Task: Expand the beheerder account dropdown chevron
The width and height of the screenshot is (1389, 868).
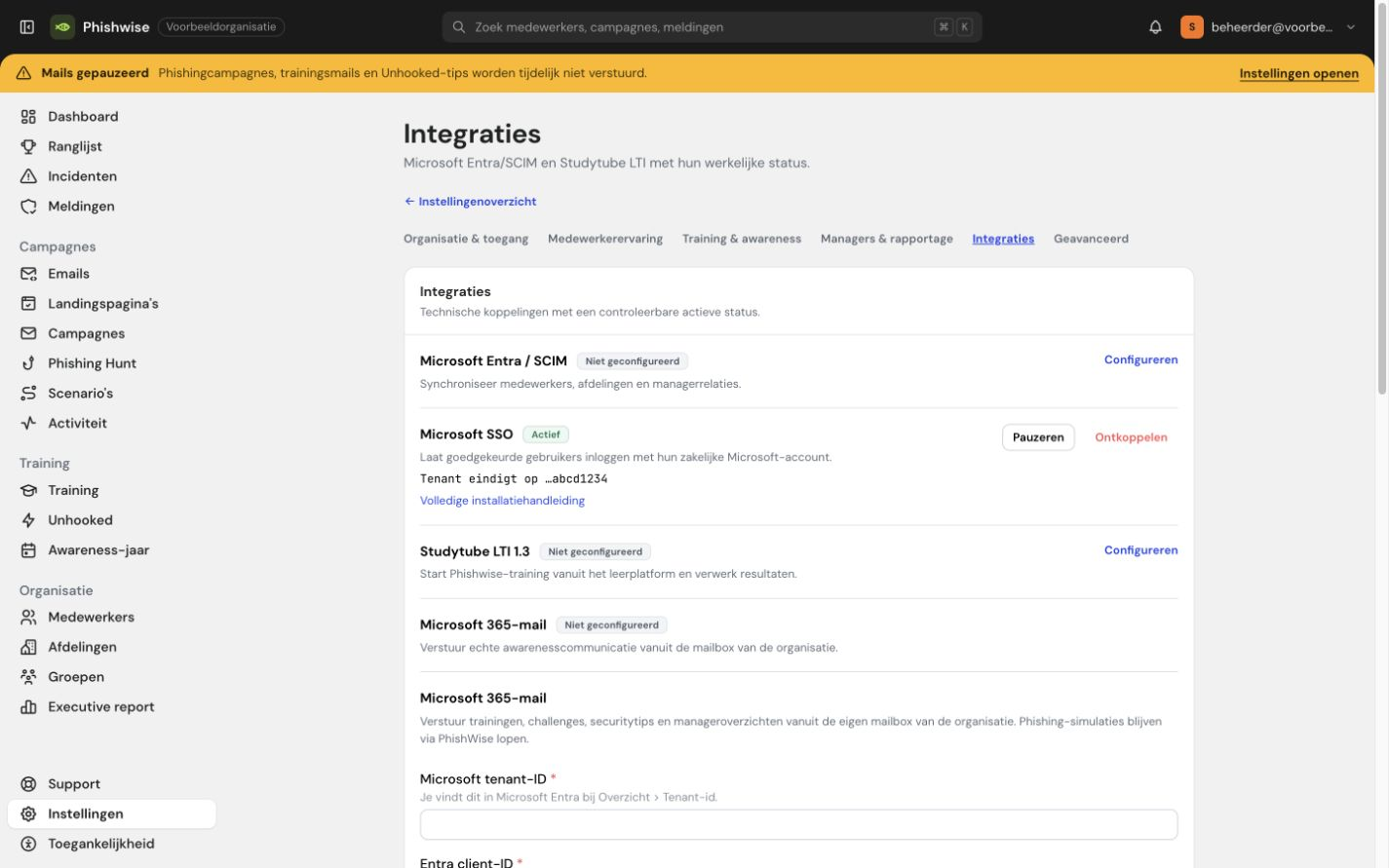Action: pyautogui.click(x=1351, y=27)
